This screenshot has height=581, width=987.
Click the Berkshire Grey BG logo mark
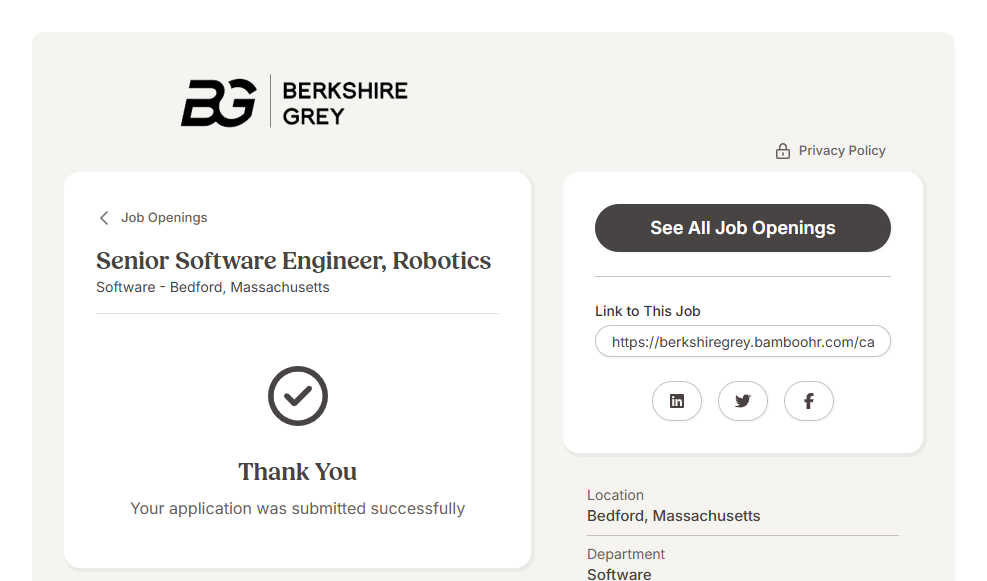tap(218, 102)
